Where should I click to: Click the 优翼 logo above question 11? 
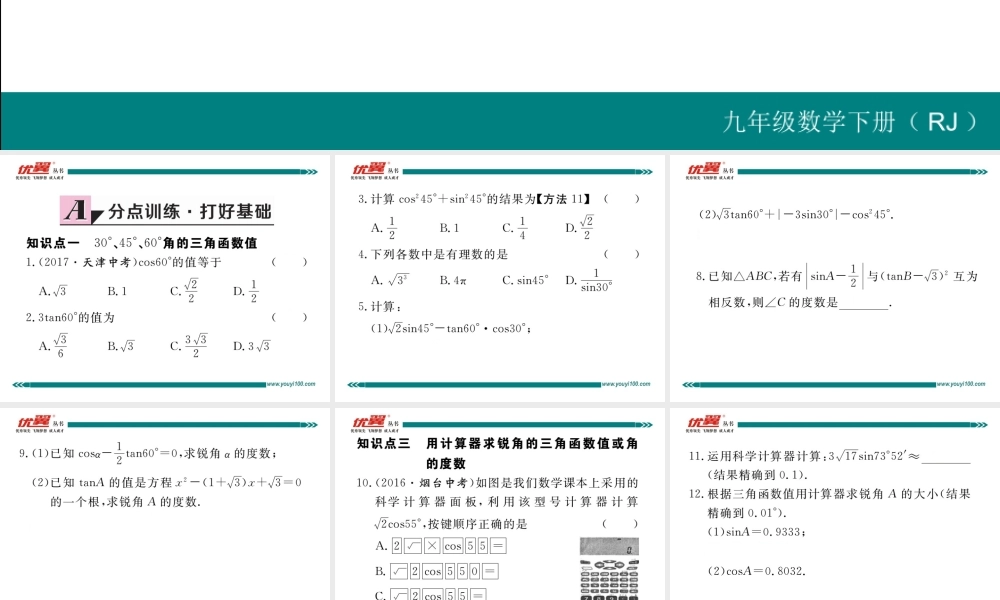tap(703, 423)
